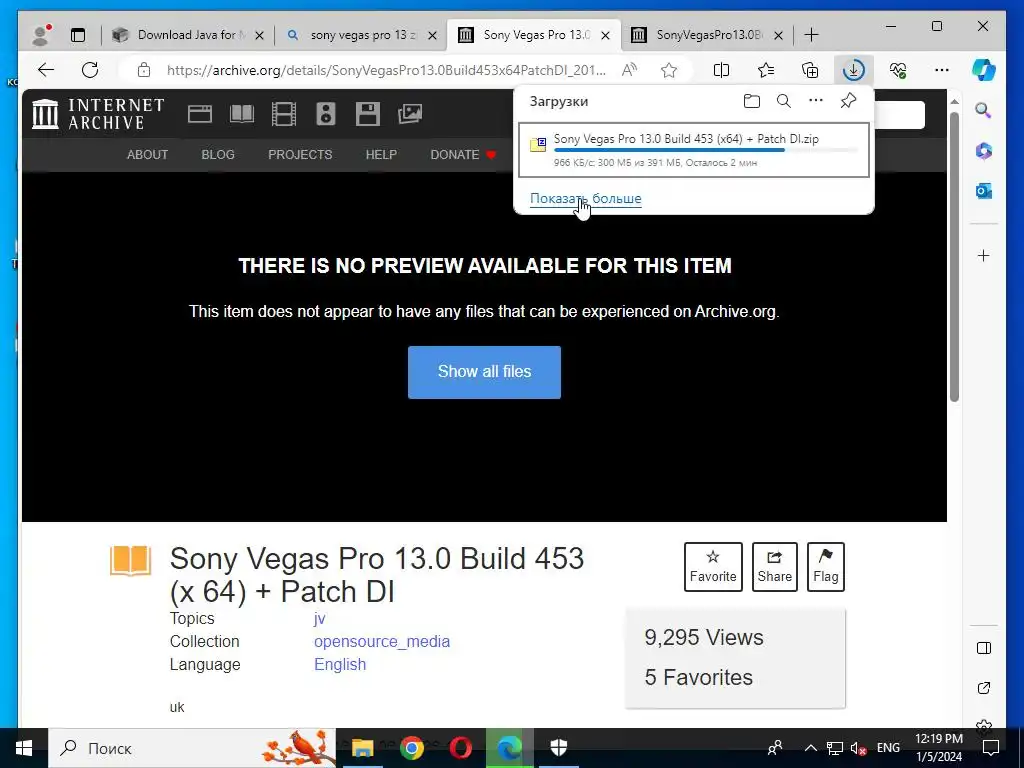
Task: Open the opensource_media collection link
Action: (x=382, y=642)
